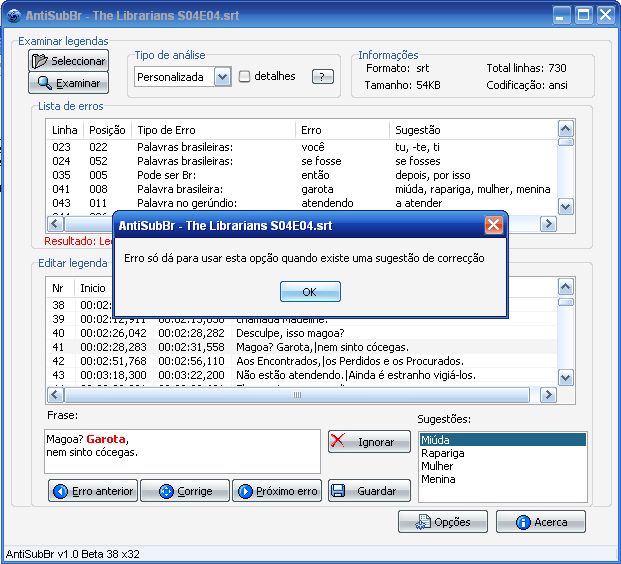This screenshot has height=564, width=621.
Task: Select error row with 'se fosse'
Action: click(x=301, y=161)
